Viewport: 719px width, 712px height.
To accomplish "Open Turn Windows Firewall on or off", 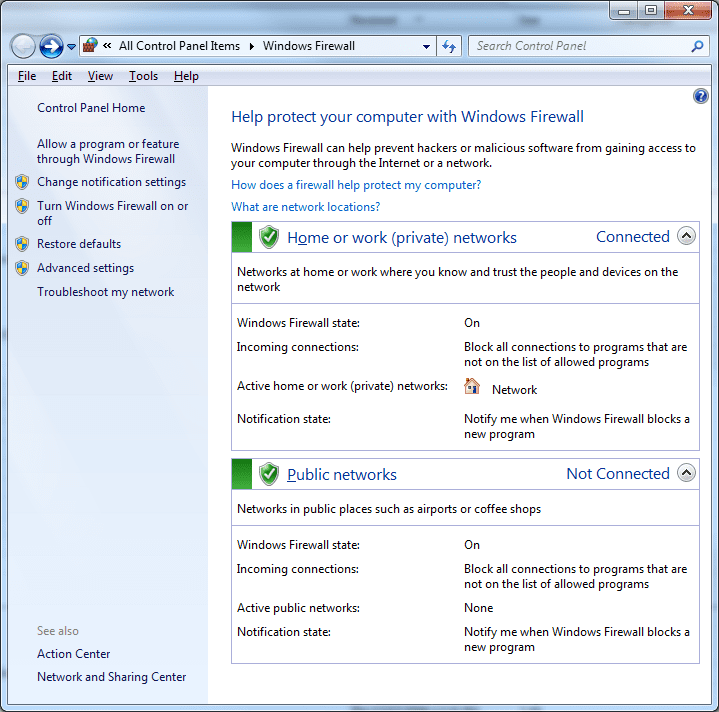I will (x=113, y=213).
